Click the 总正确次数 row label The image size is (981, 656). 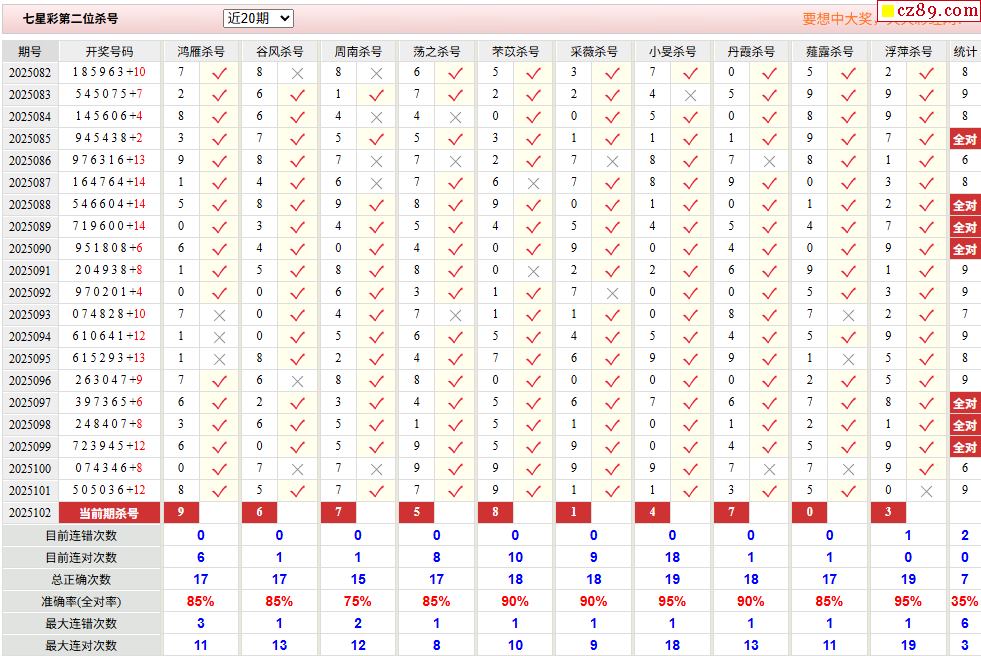81,580
